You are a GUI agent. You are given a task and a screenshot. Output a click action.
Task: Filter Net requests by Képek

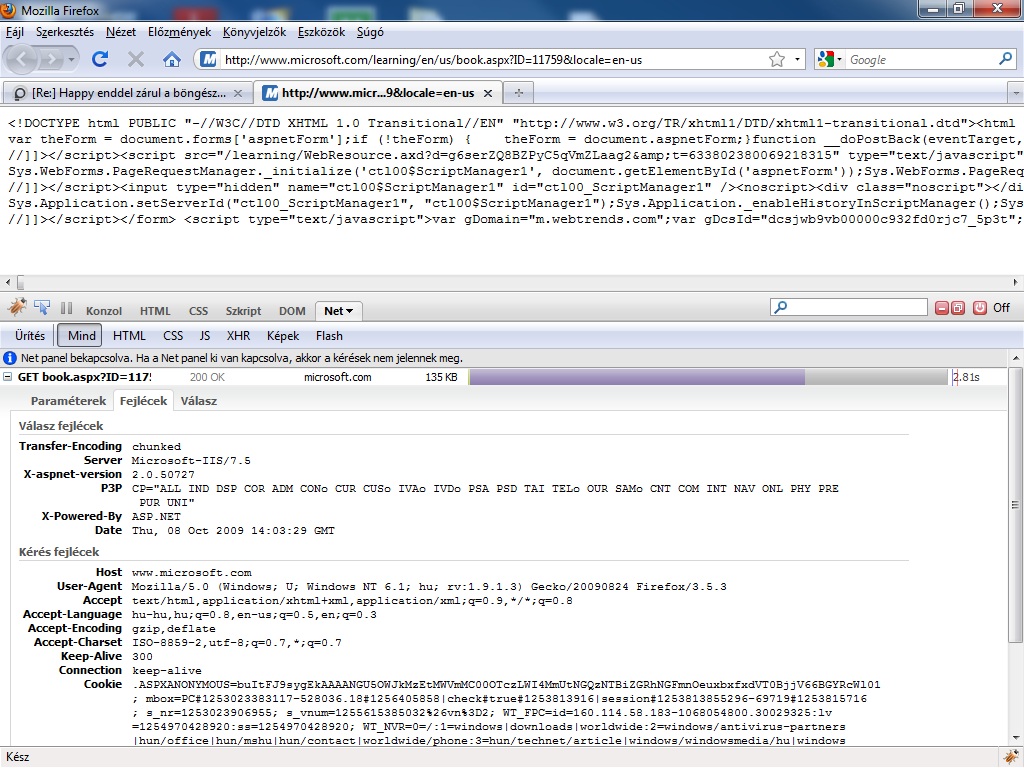283,336
